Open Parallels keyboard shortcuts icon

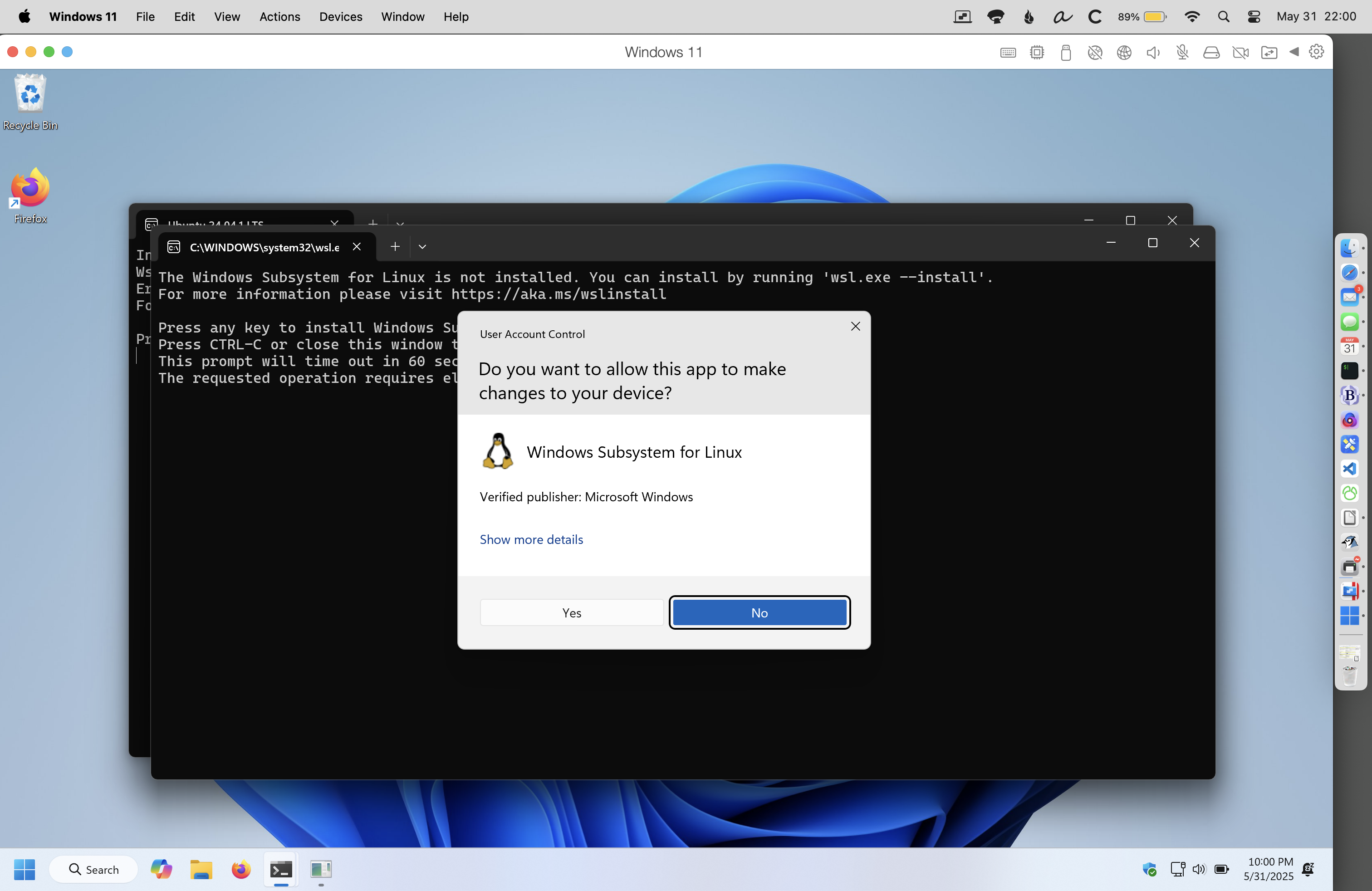pyautogui.click(x=1008, y=53)
